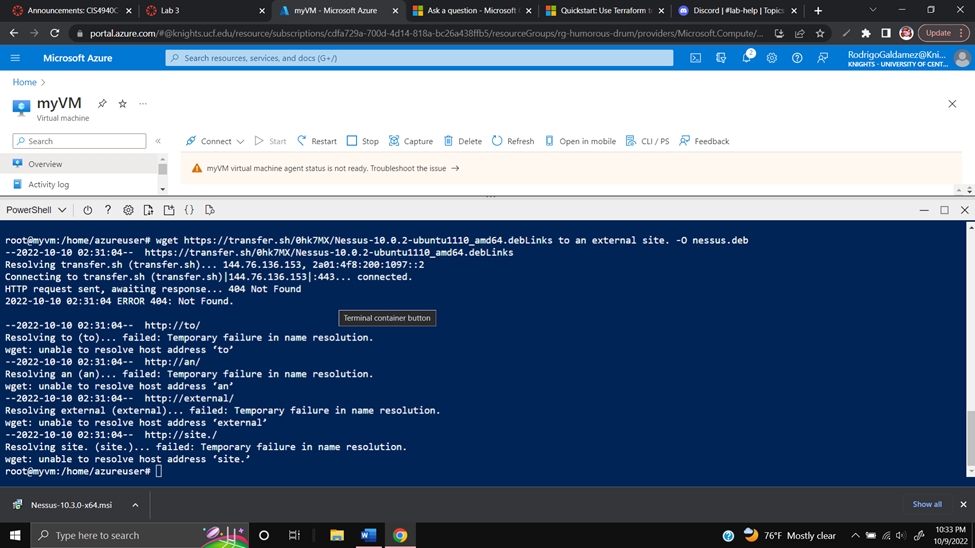Open Chrome extensions puzzle icon
The image size is (975, 548).
[866, 33]
